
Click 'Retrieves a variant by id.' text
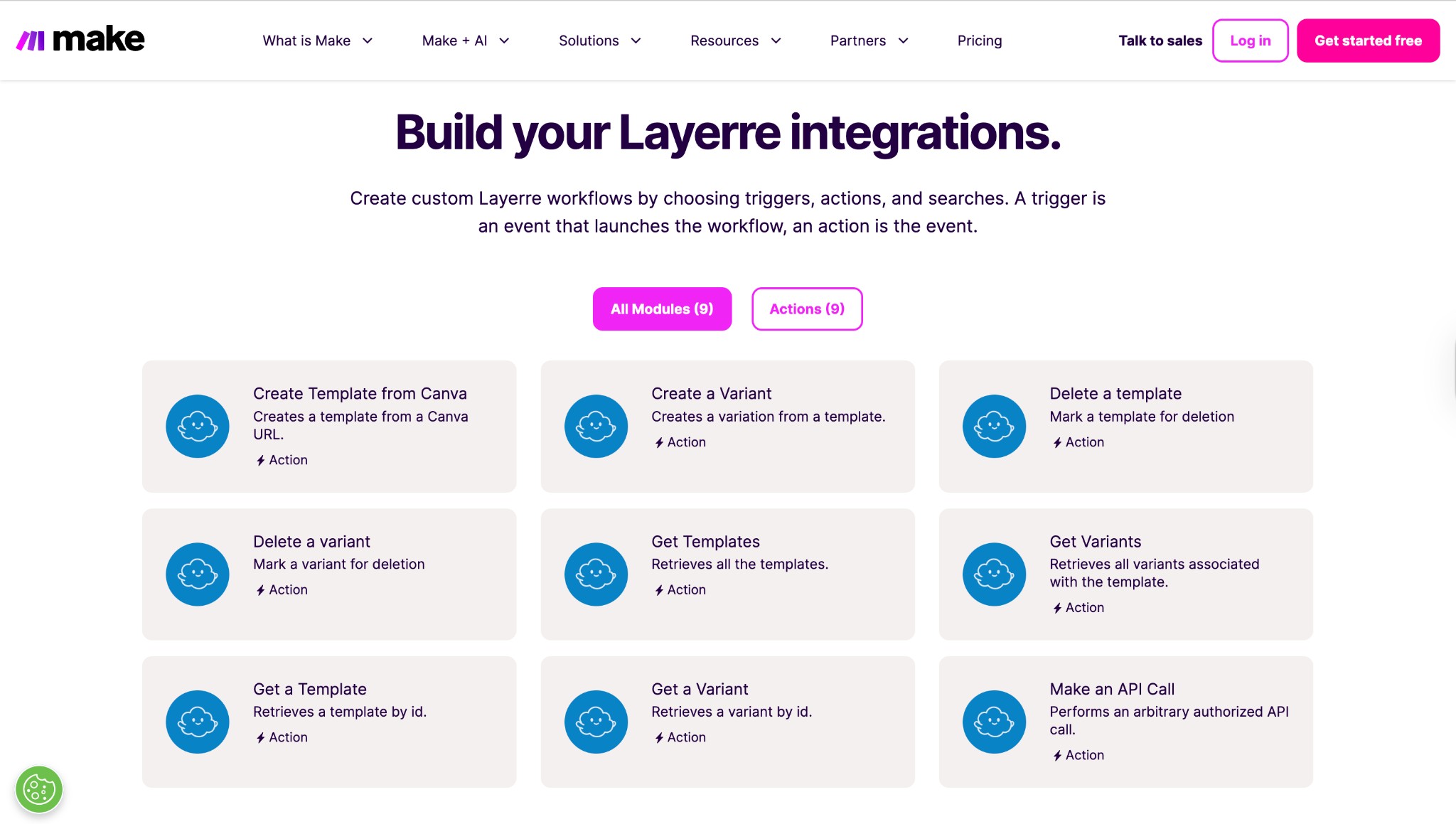click(x=732, y=712)
